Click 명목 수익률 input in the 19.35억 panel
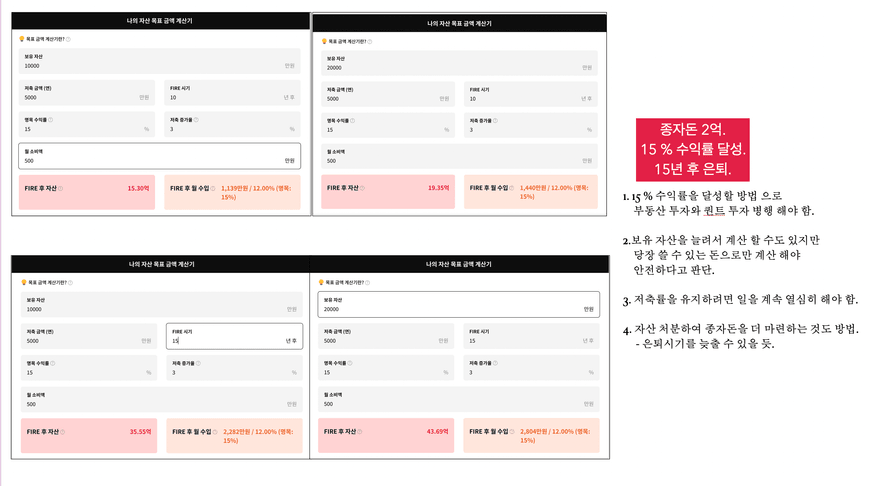870x486 pixels. point(388,125)
